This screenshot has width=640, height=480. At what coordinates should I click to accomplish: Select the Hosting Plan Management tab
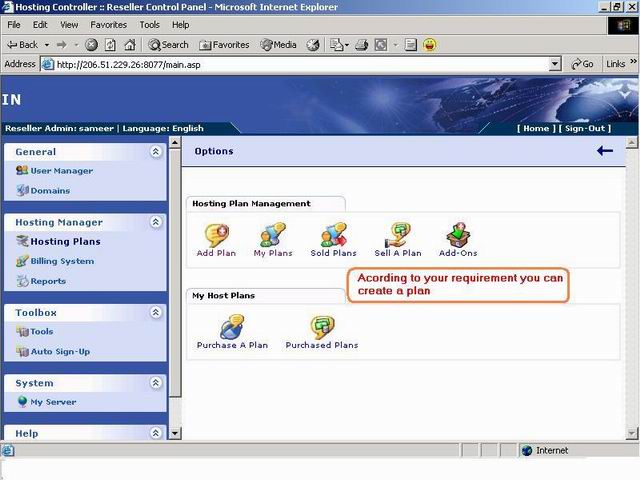pos(266,204)
